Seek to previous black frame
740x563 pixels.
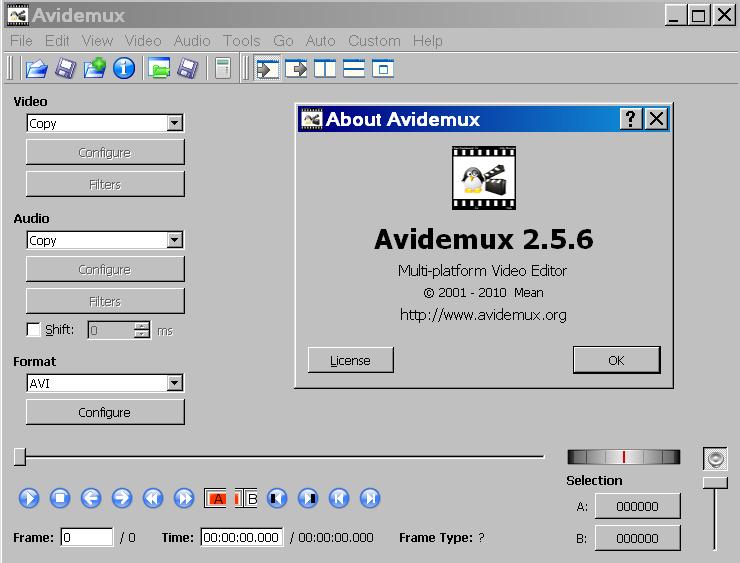coord(277,498)
